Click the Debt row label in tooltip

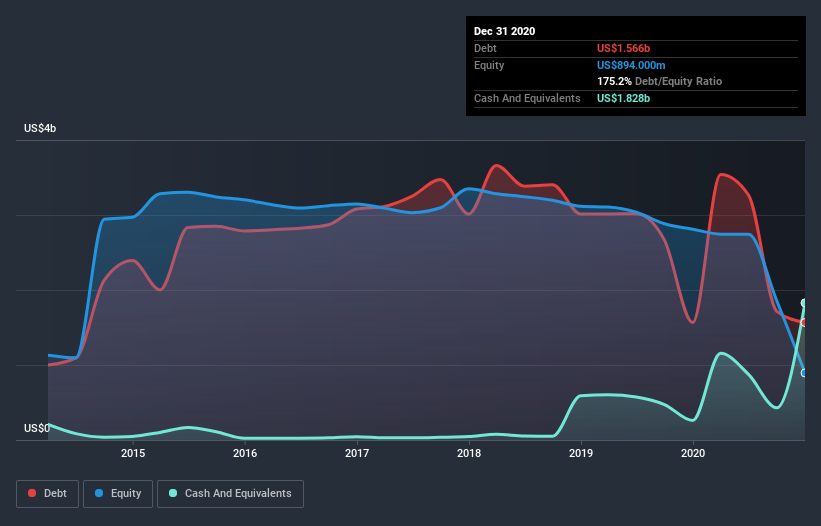[485, 48]
